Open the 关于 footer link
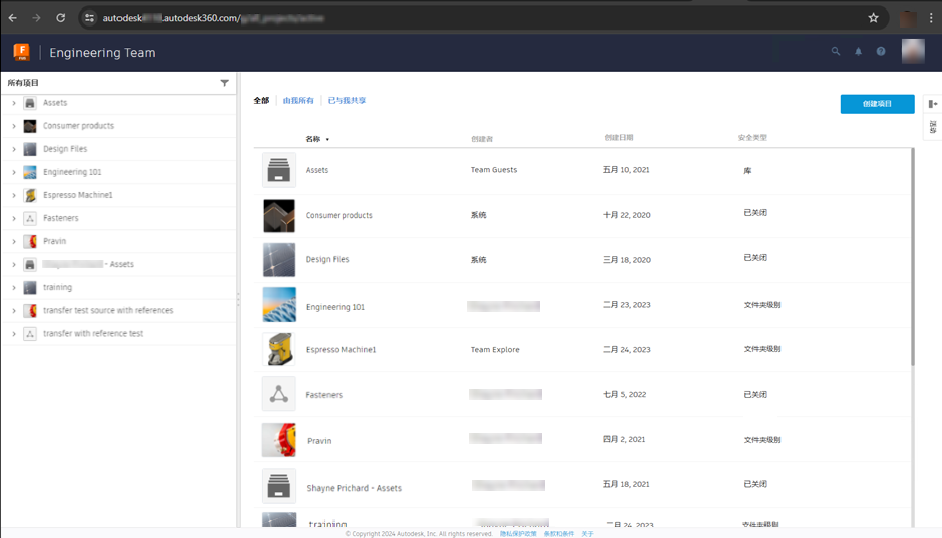The image size is (942, 538). [x=587, y=533]
